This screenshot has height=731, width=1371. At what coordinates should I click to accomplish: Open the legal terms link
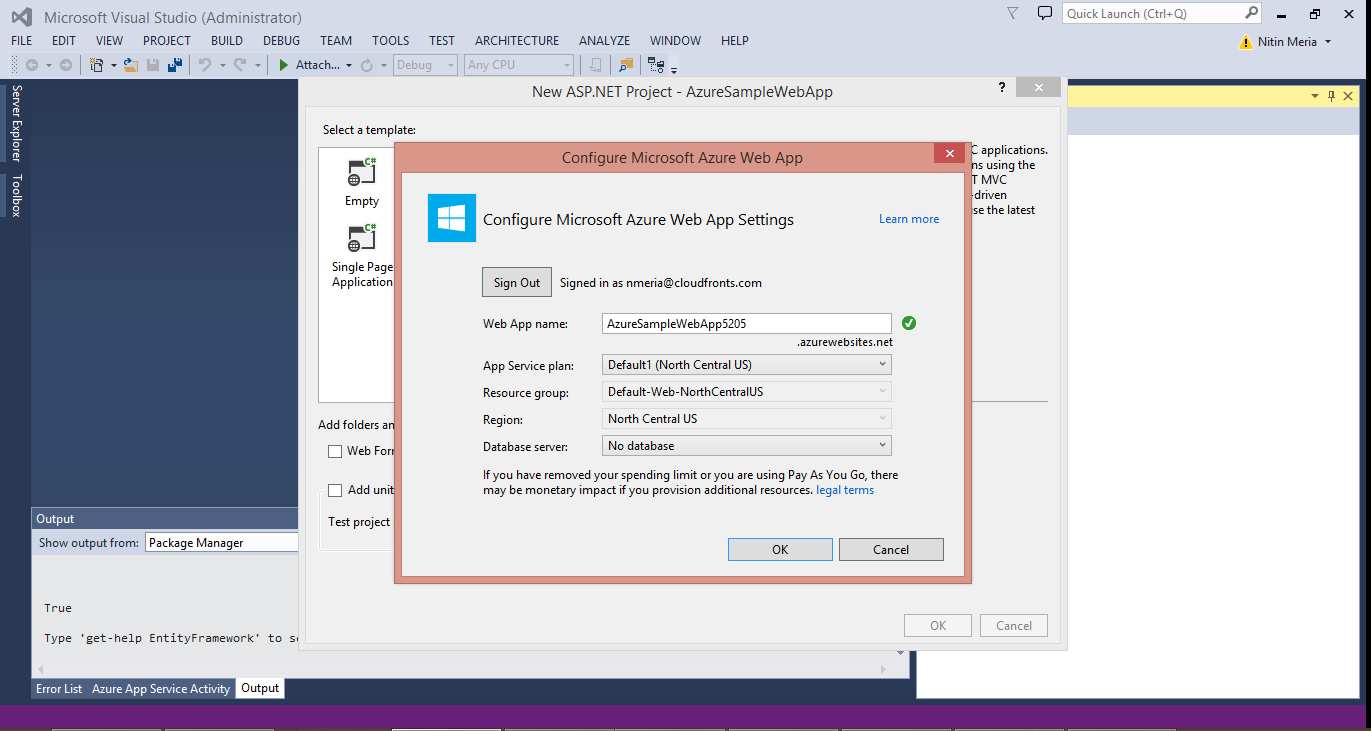click(x=845, y=490)
